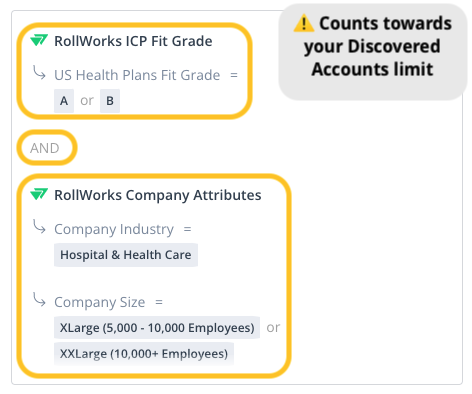Click the RollWorks logo beside Company Attributes
This screenshot has width=472, height=394.
click(39, 194)
